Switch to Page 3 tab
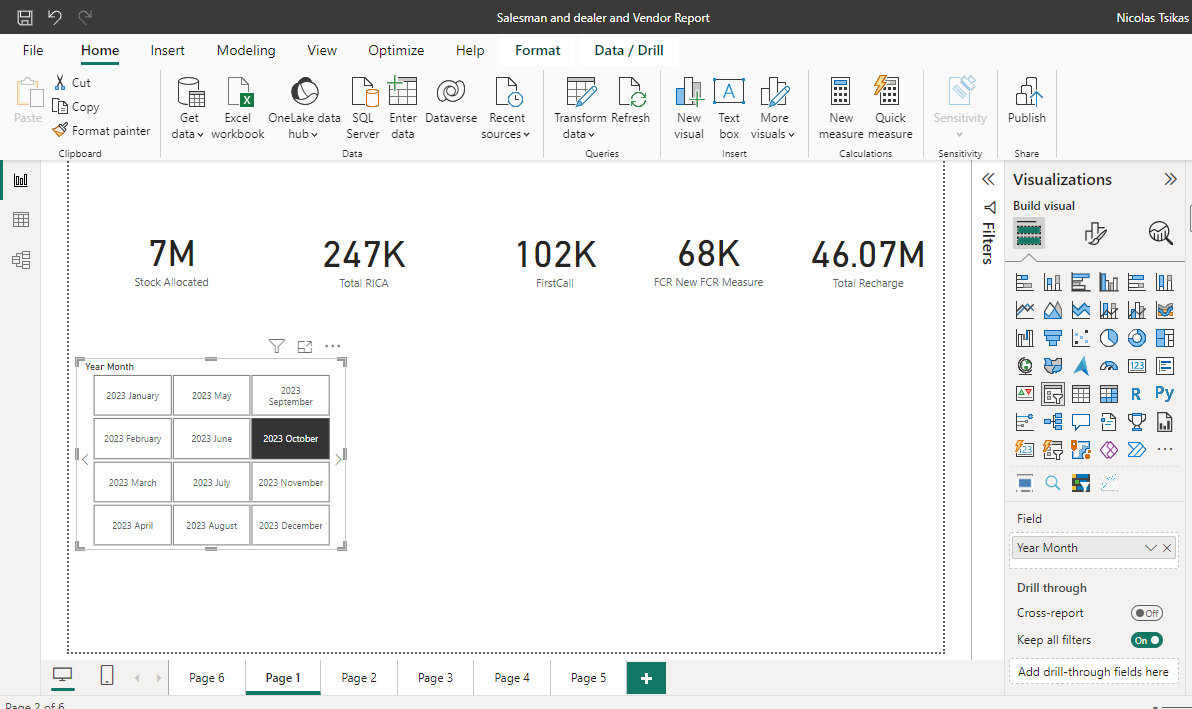The width and height of the screenshot is (1192, 709). click(435, 678)
